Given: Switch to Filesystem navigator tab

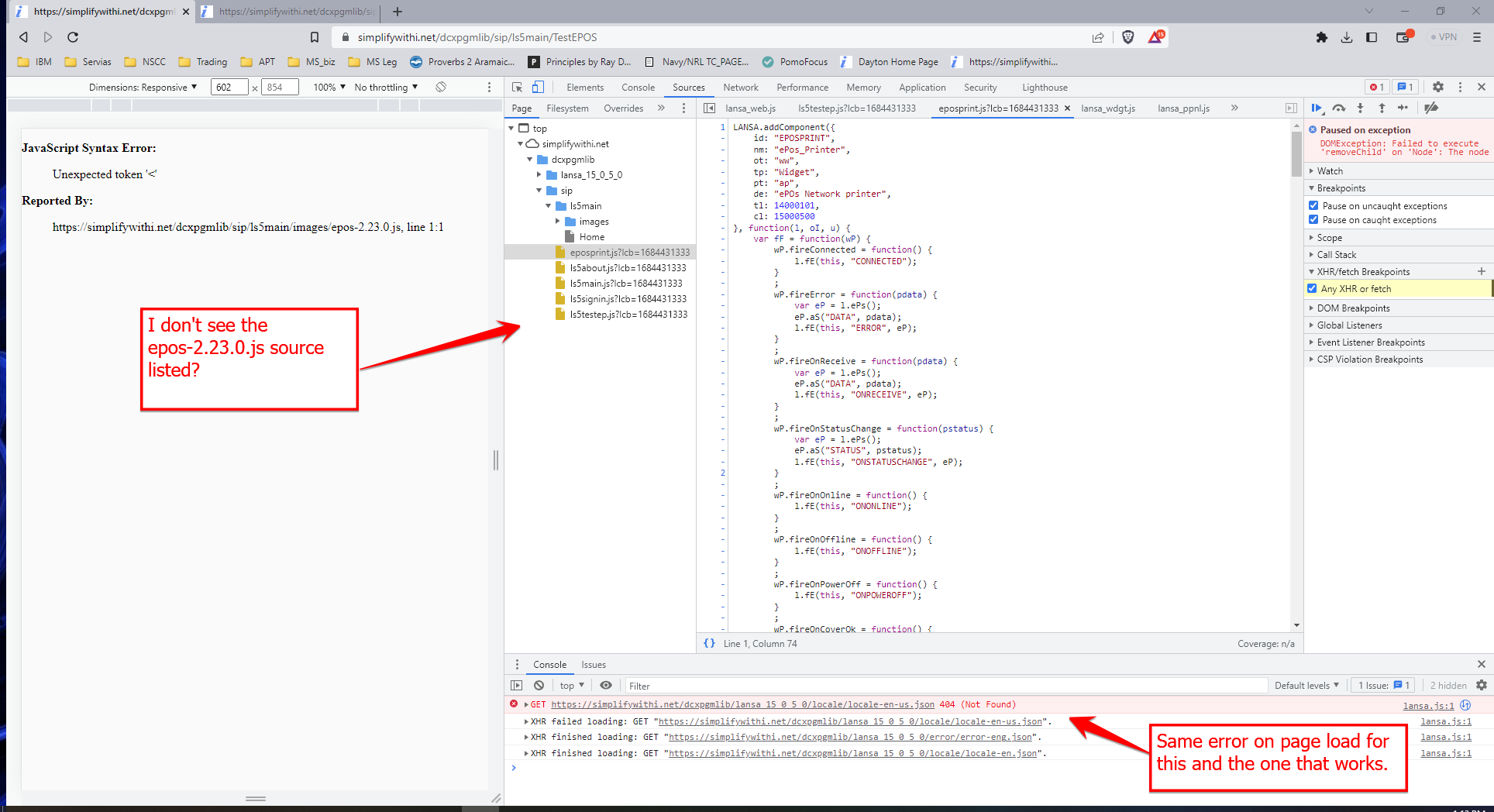Looking at the screenshot, I should [x=567, y=108].
